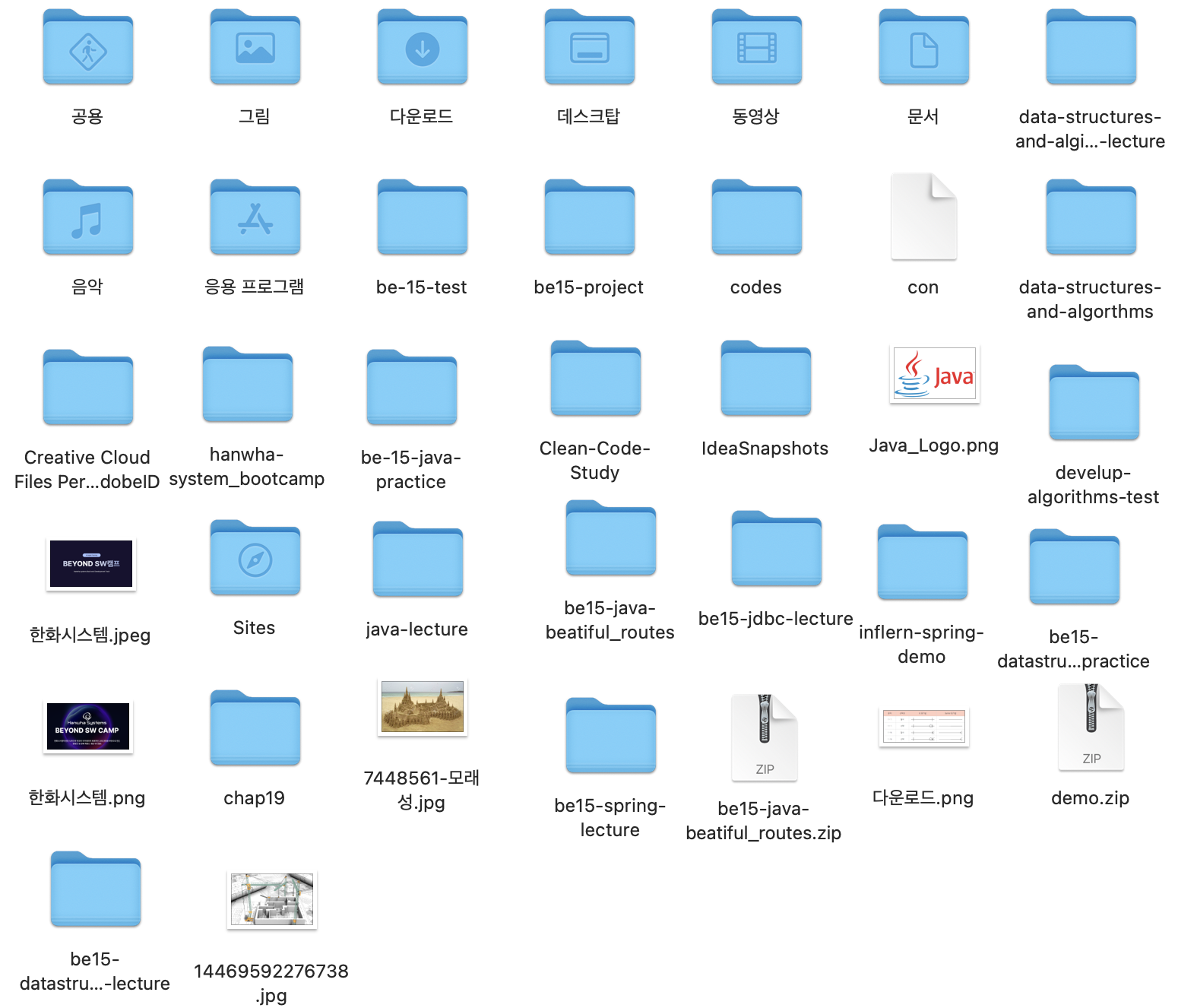The width and height of the screenshot is (1178, 1008).
Task: Open the Sites folder with compass icon
Action: [x=255, y=558]
